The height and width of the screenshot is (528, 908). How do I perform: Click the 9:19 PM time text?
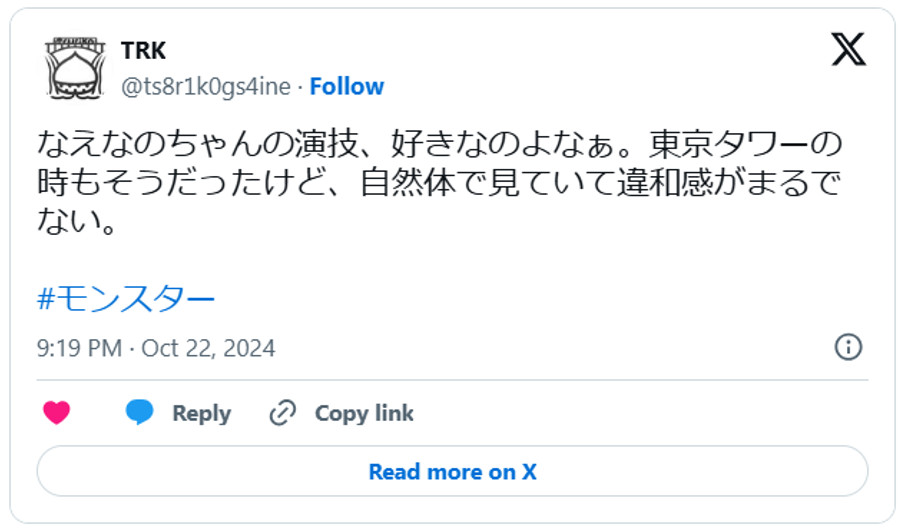click(x=79, y=348)
